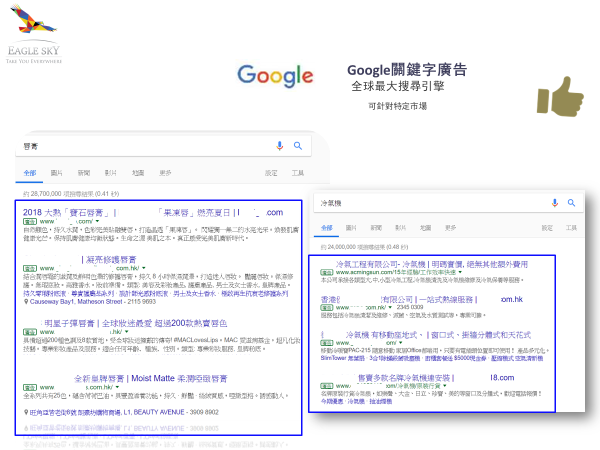Switch to 圖片 tab in the 唇膏 search
This screenshot has height=450, width=600.
coord(57,173)
